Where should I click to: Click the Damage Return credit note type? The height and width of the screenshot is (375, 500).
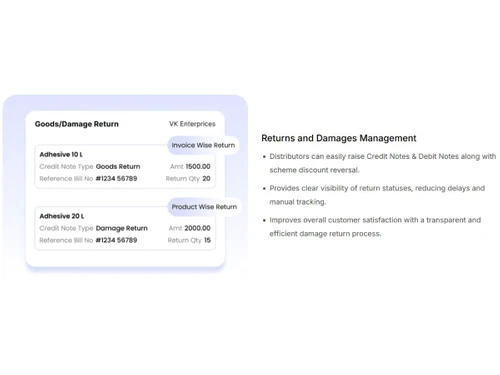coord(122,228)
